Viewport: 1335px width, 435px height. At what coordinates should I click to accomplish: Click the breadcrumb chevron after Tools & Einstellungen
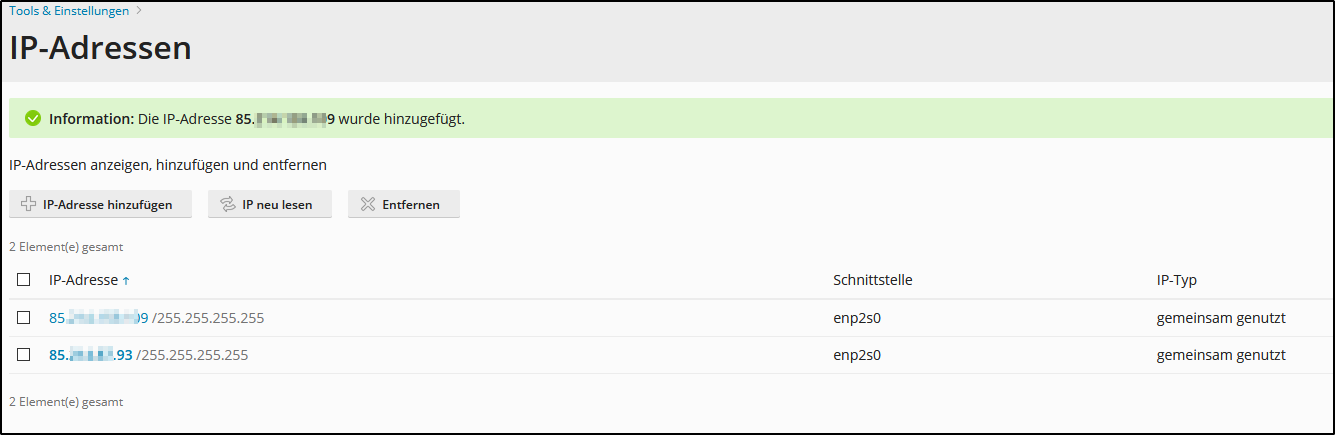click(x=139, y=11)
